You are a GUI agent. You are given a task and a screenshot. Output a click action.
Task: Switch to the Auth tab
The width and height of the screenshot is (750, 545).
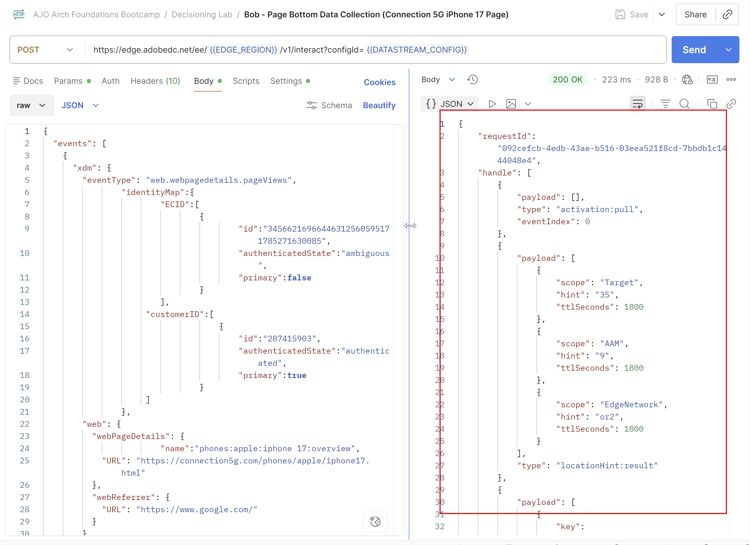click(110, 81)
